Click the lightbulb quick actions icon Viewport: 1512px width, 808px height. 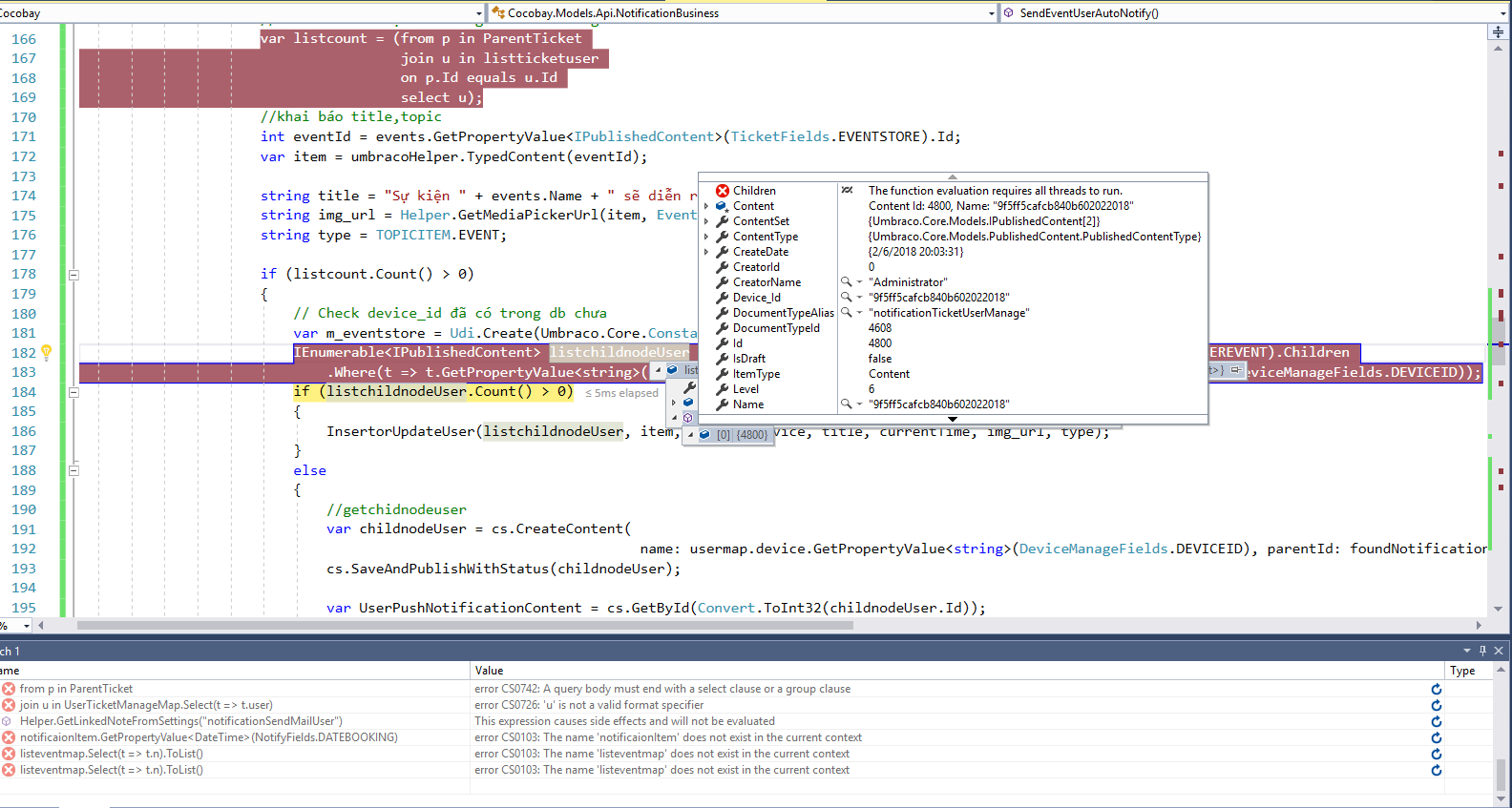46,352
